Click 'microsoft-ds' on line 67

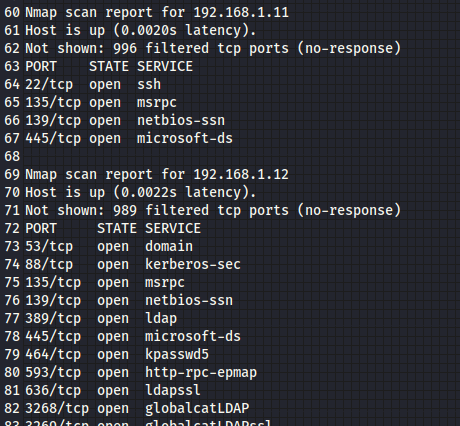click(x=185, y=139)
